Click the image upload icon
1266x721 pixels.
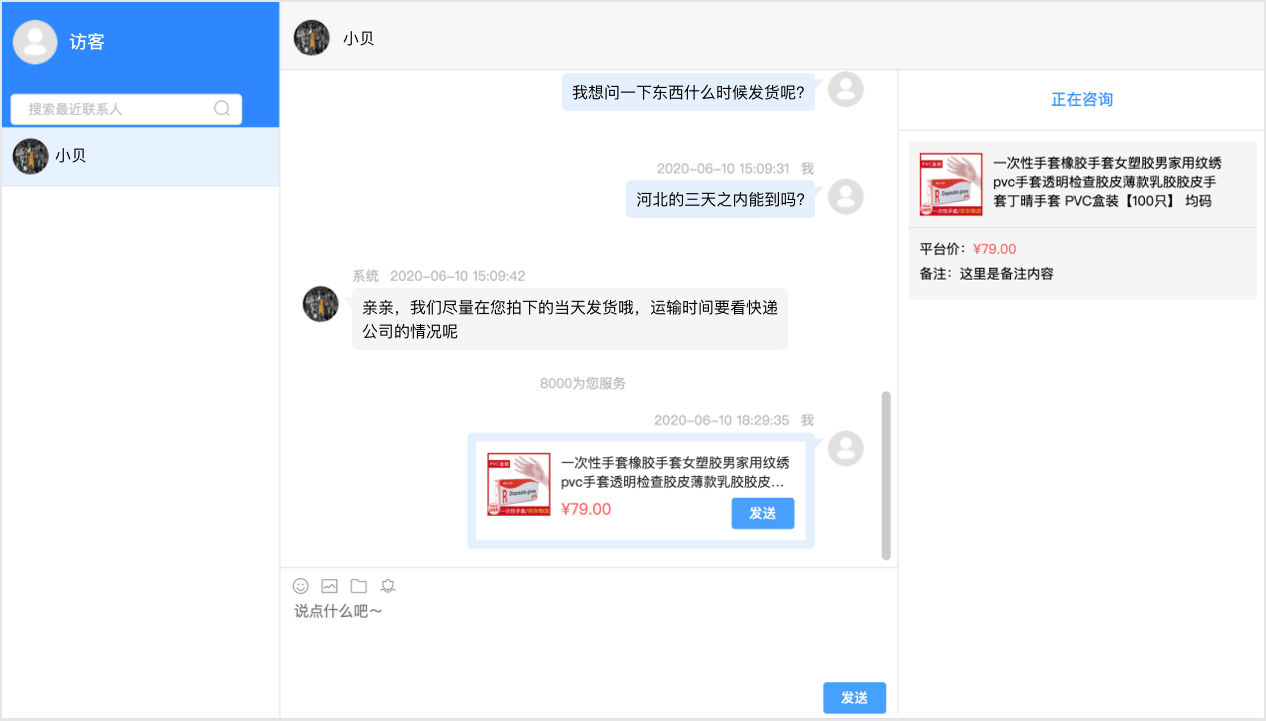point(329,586)
